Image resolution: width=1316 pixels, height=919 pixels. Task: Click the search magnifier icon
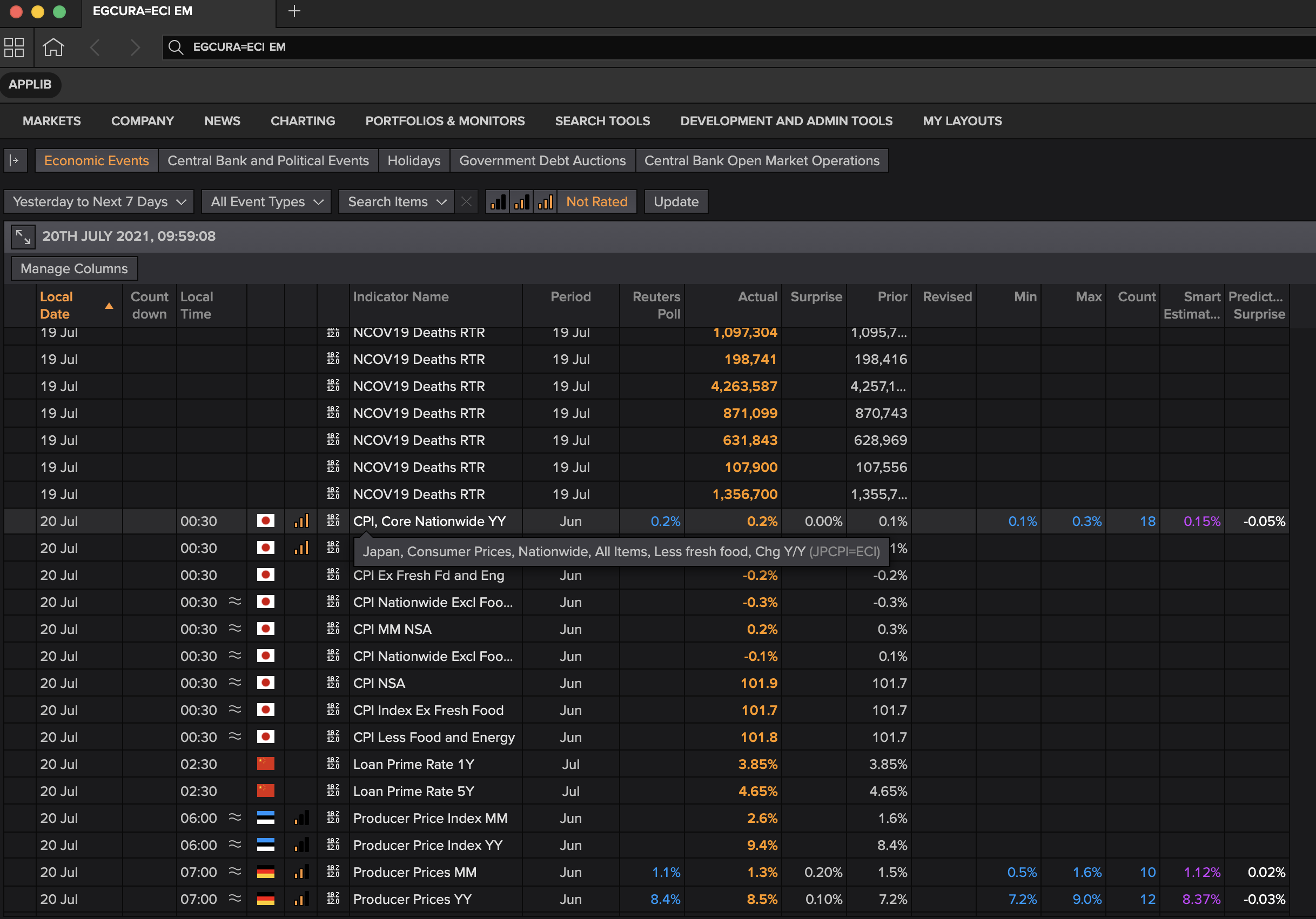(x=176, y=47)
